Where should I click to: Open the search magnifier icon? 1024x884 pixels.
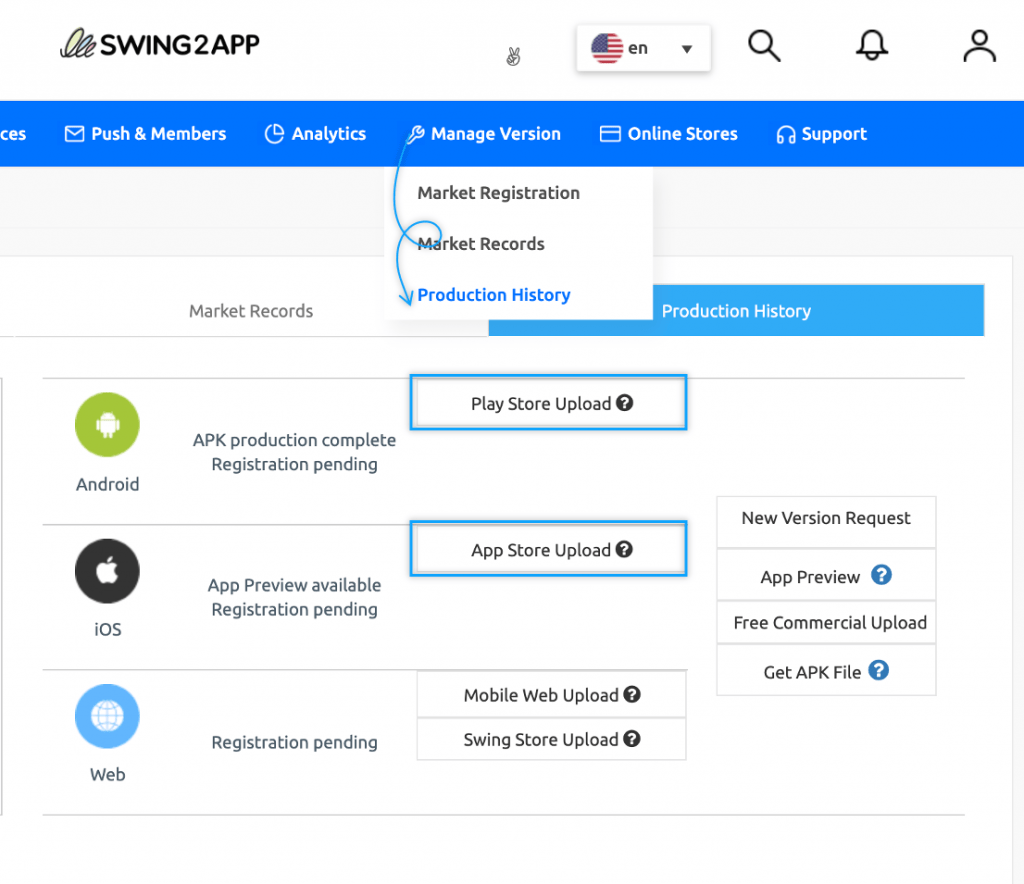click(x=764, y=45)
